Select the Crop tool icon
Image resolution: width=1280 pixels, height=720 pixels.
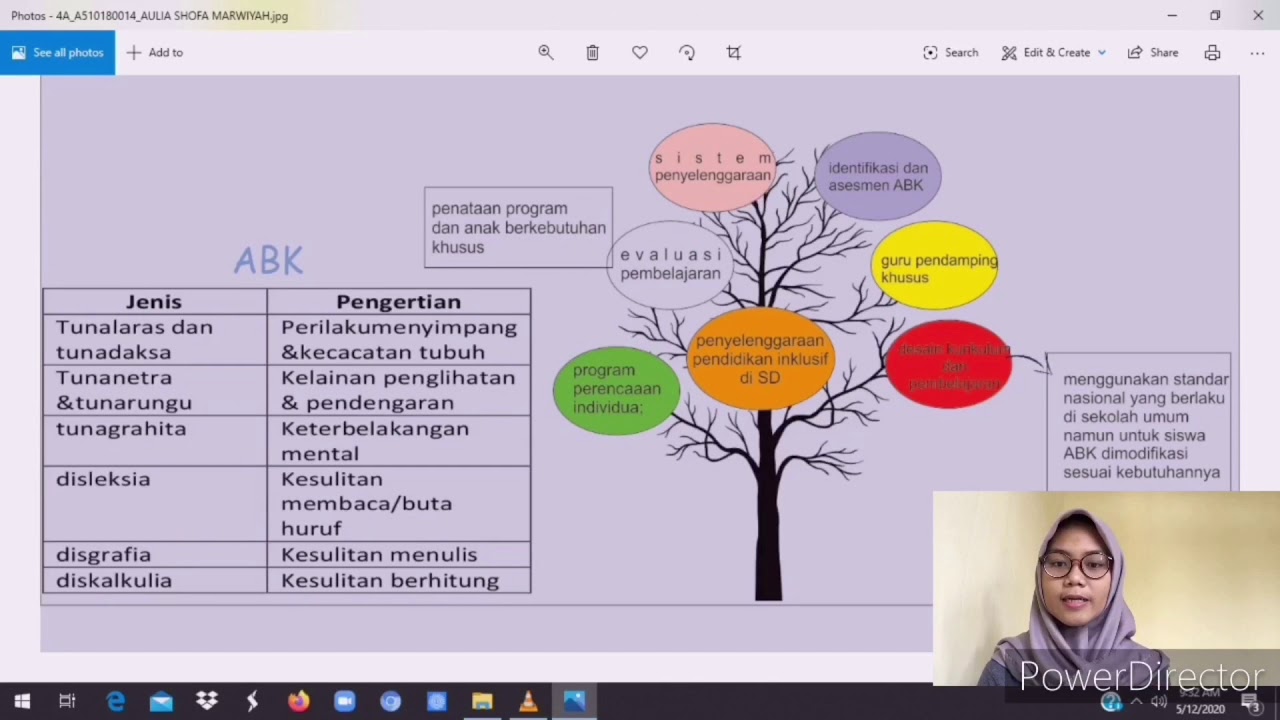click(734, 53)
